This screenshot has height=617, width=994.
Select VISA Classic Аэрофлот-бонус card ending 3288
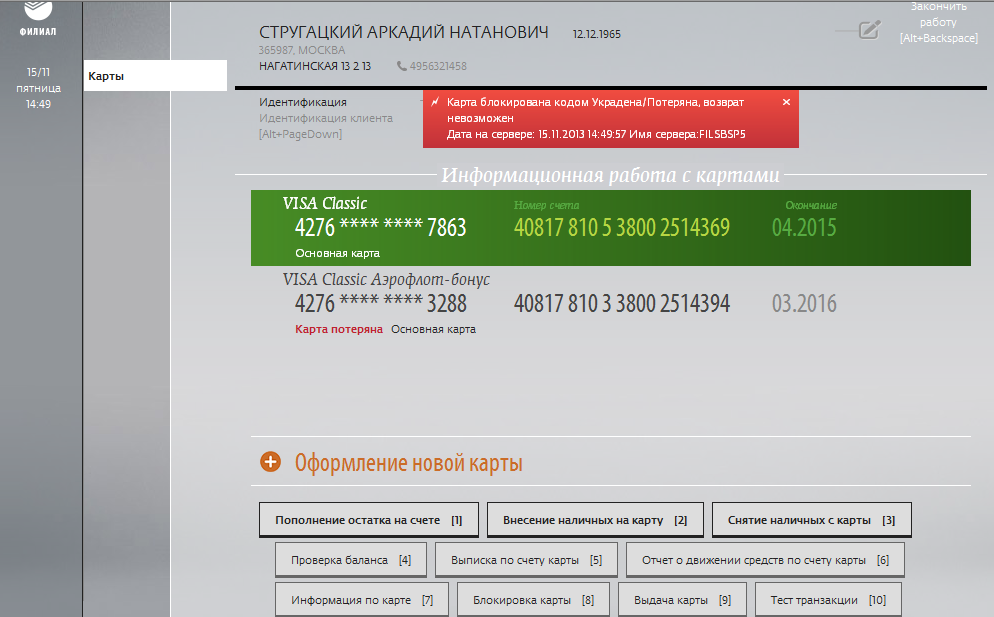tap(610, 304)
